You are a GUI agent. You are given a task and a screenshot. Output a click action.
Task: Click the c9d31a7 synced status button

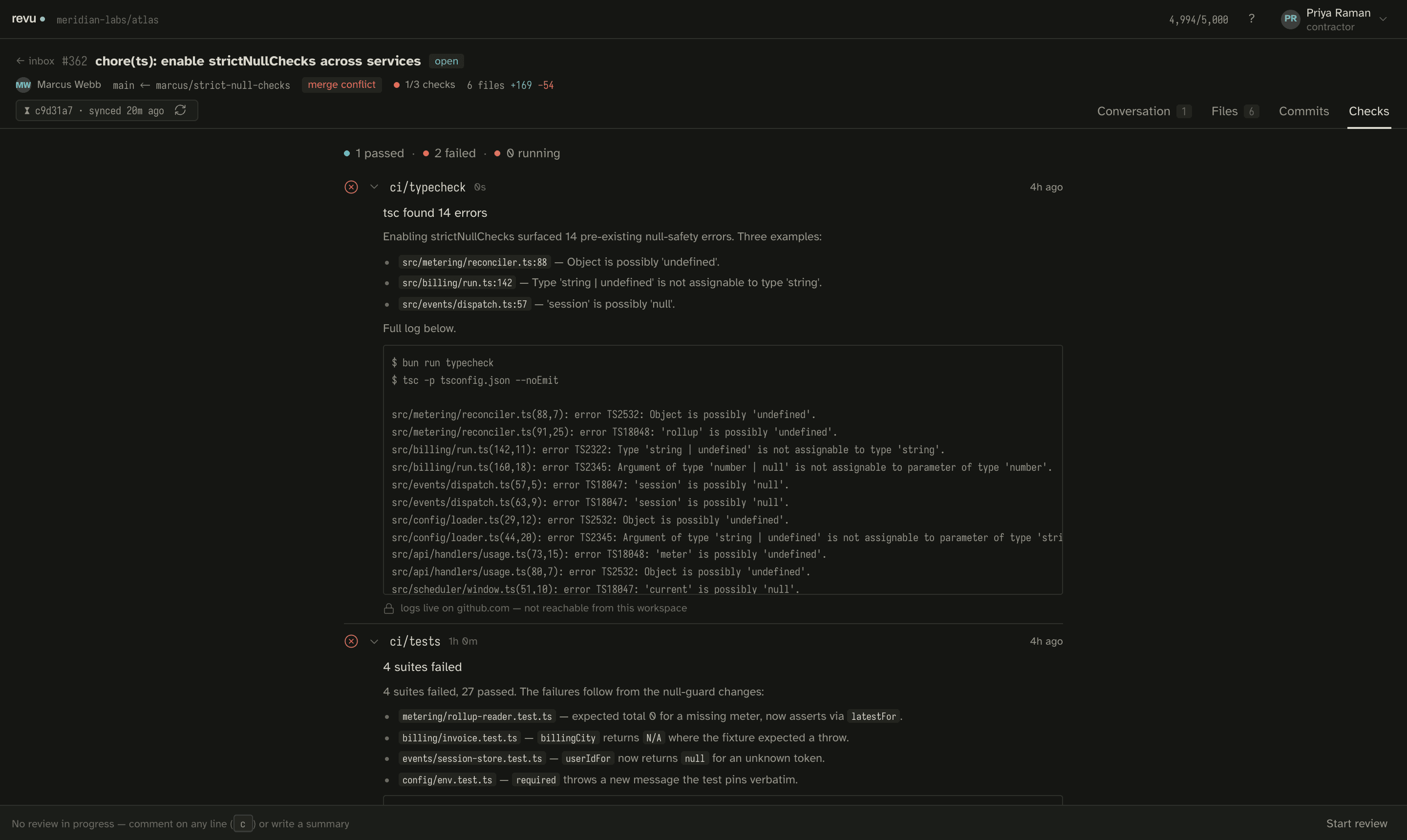tap(107, 110)
